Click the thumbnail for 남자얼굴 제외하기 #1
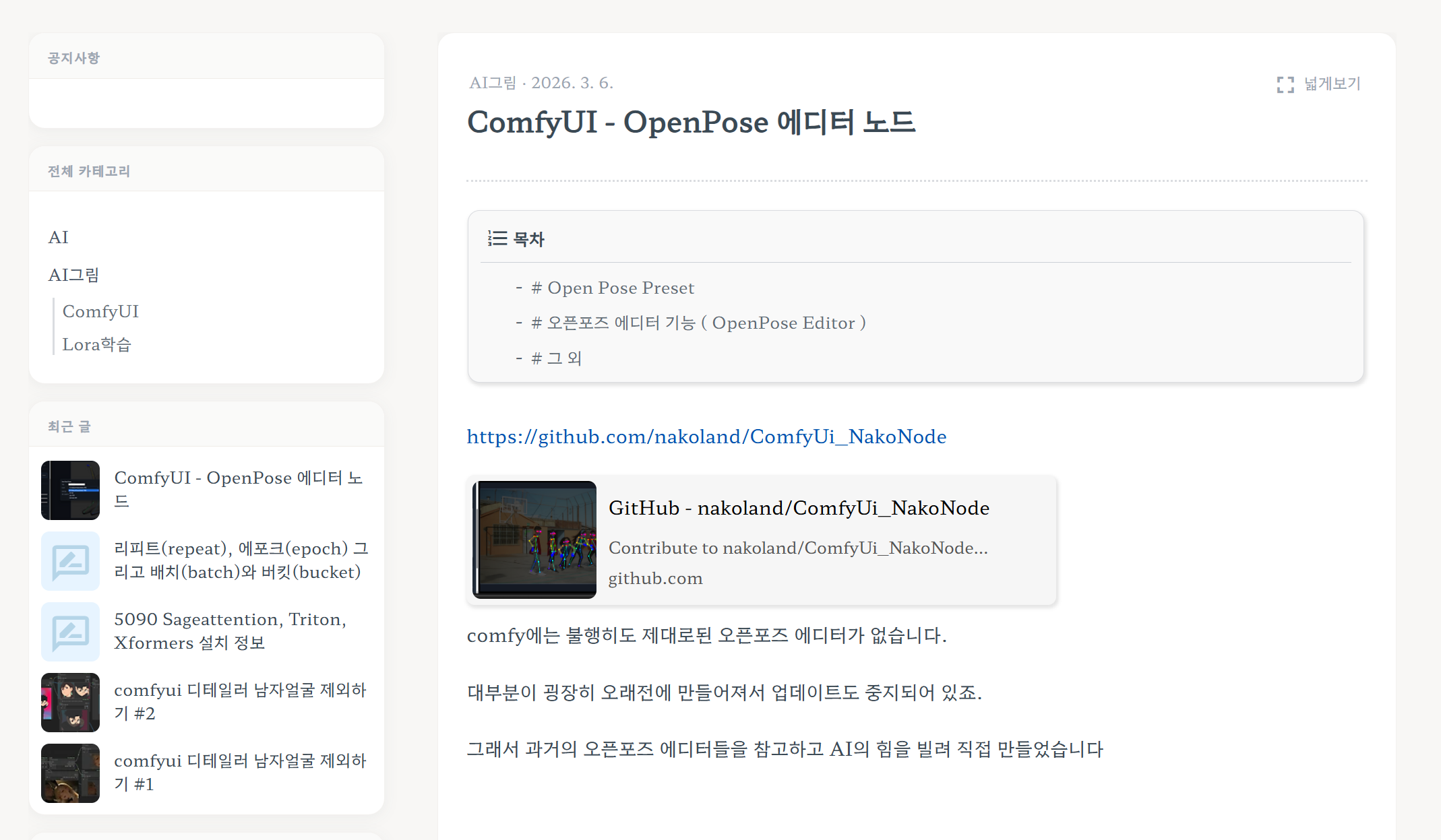Screen dimensions: 1441x840 coord(70,773)
